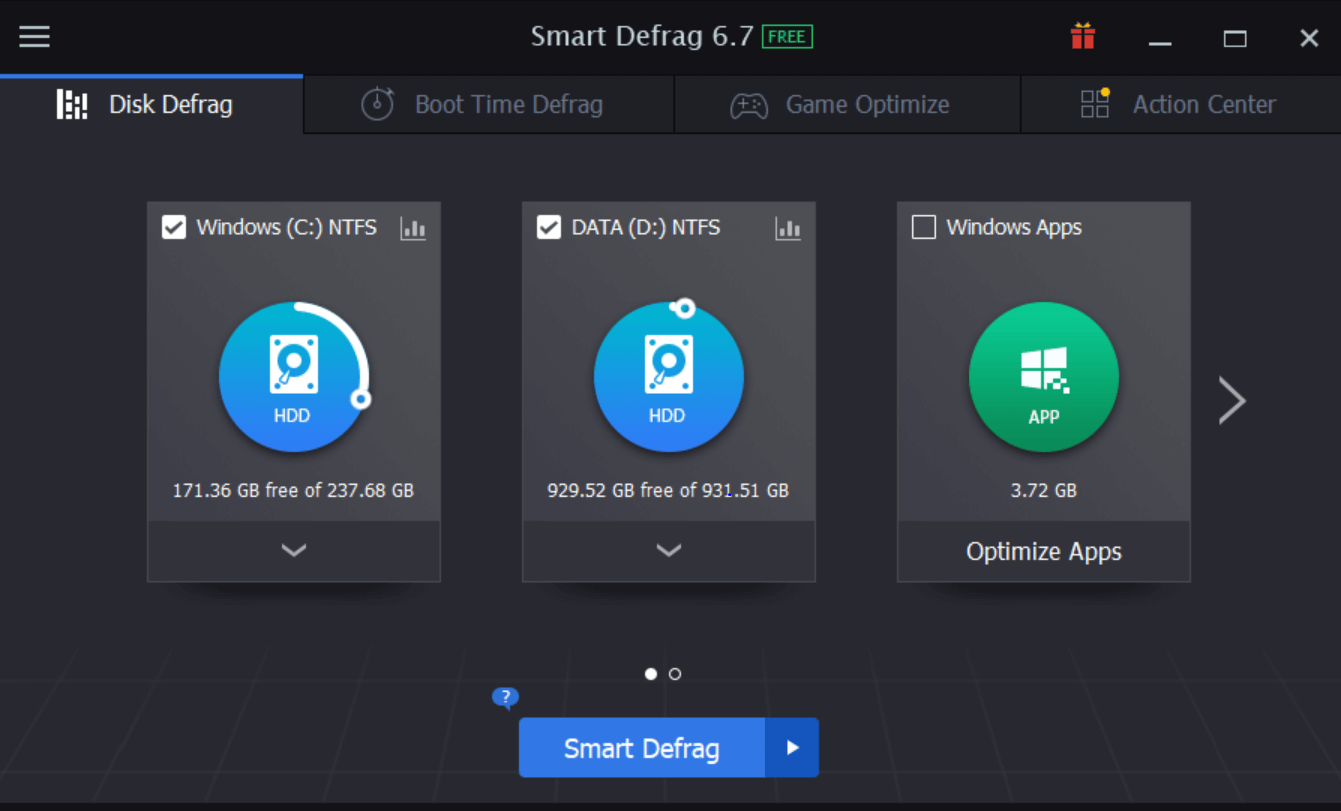Click the green APP icon for Windows Apps
Image resolution: width=1341 pixels, height=811 pixels.
click(1043, 377)
